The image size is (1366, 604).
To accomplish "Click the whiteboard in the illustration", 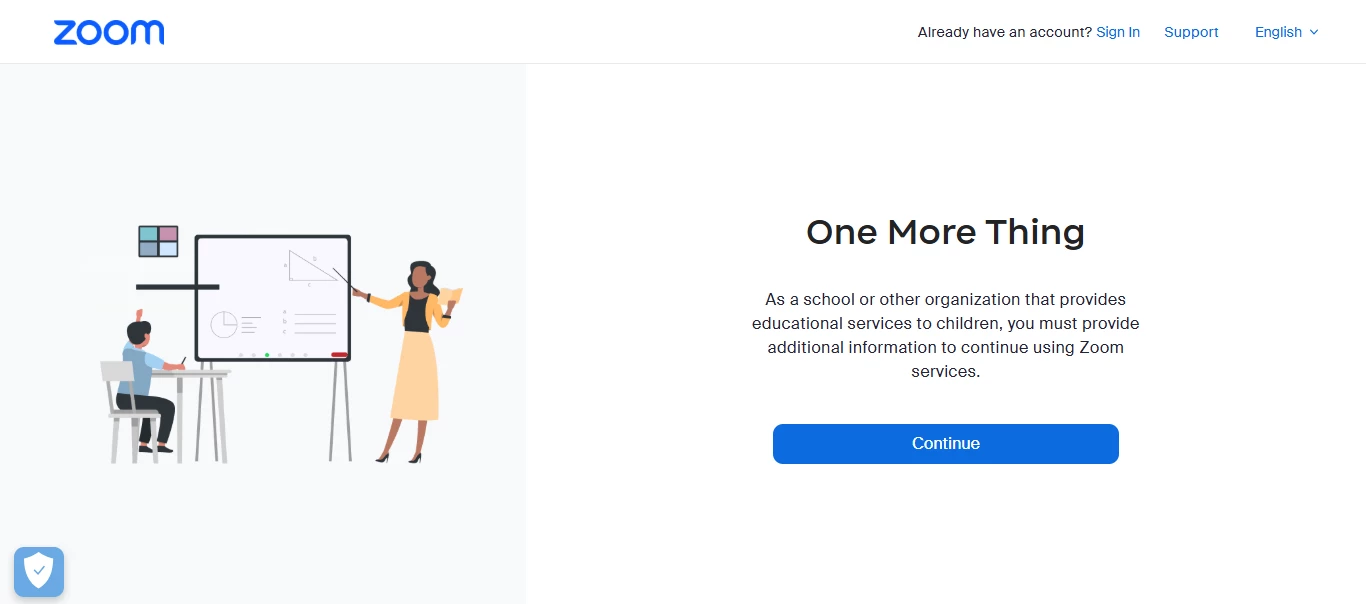I will (x=273, y=298).
